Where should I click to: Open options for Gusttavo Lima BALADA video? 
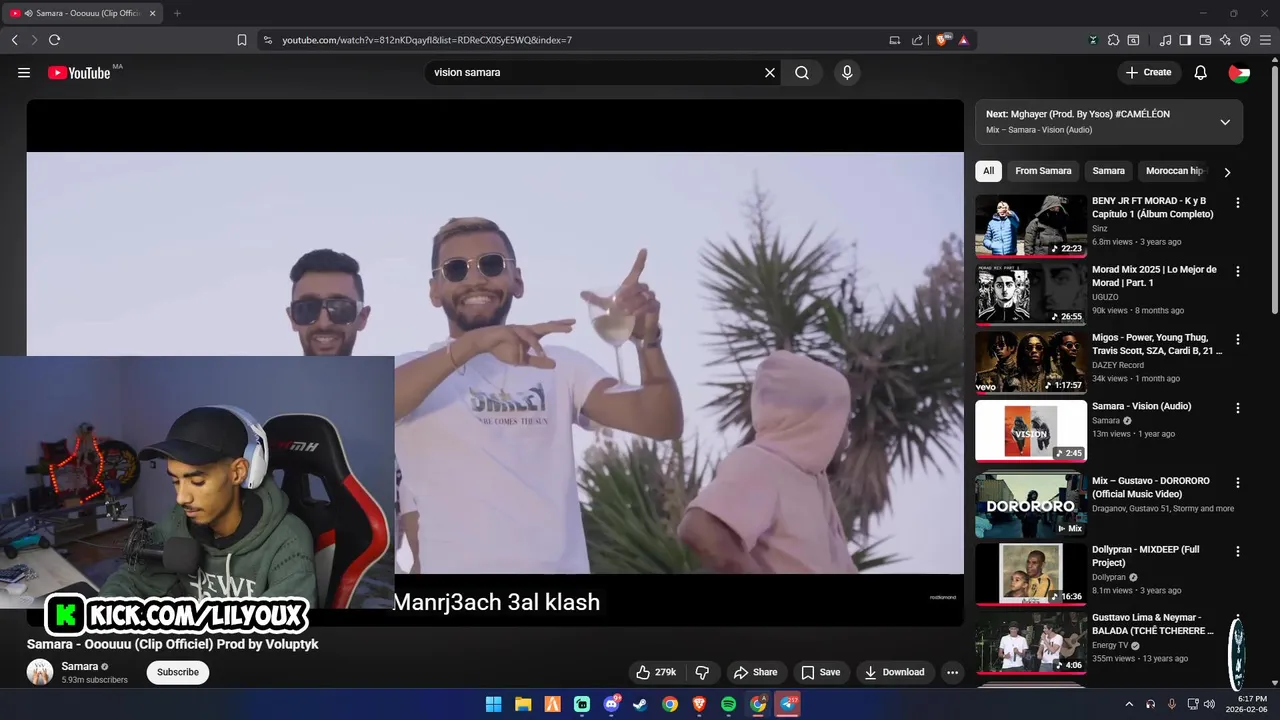pos(1238,620)
